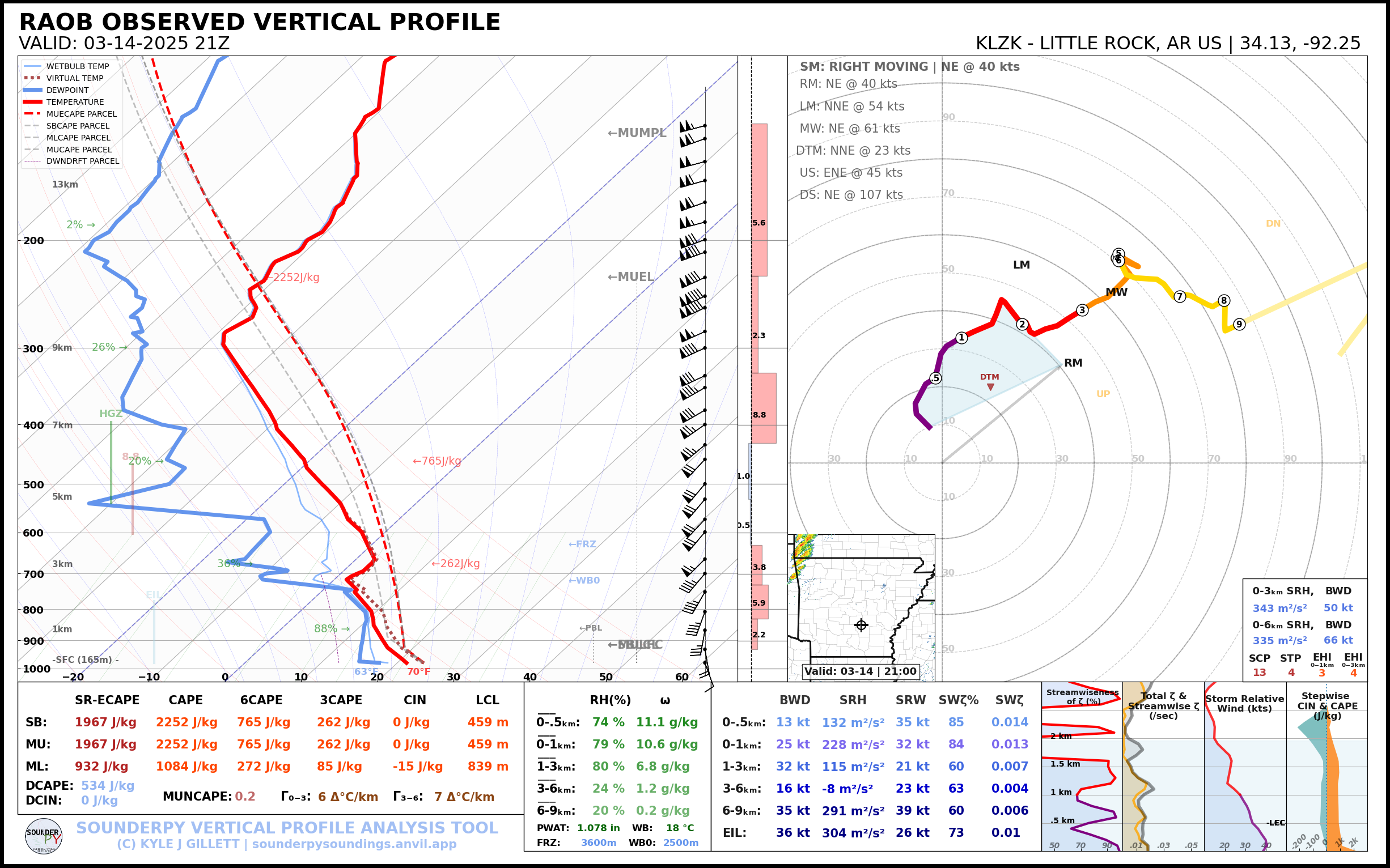Click the SounderPy logo icon
The image size is (1390, 868).
point(44,836)
